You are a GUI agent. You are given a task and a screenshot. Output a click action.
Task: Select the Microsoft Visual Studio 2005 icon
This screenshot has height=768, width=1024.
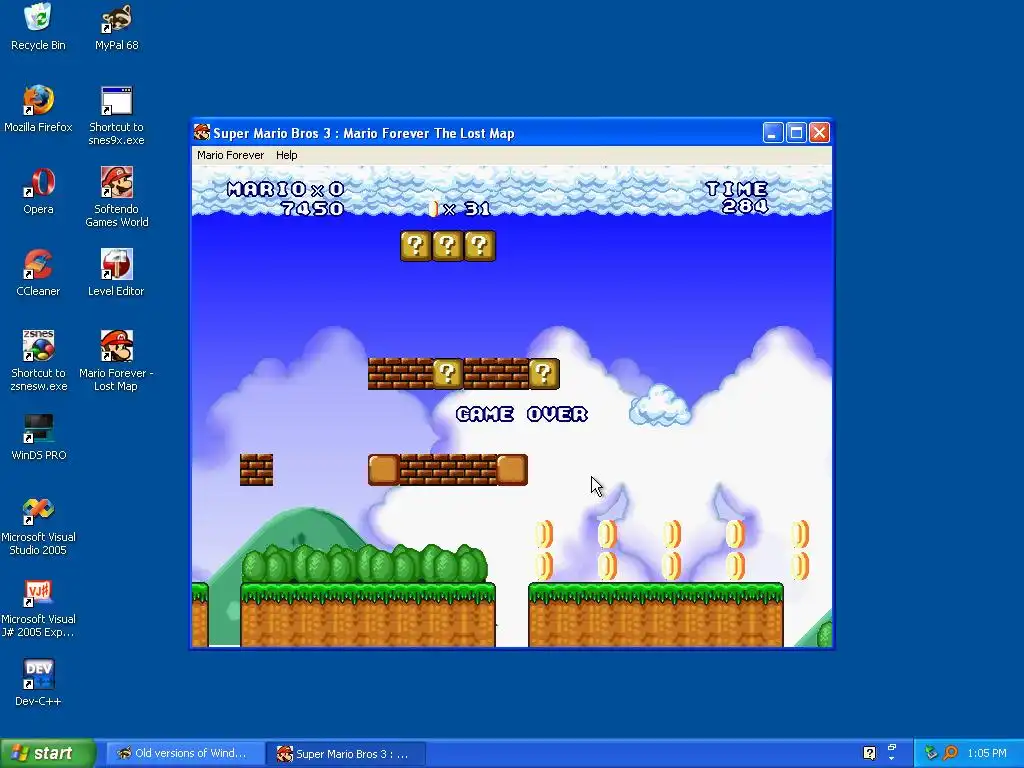click(38, 526)
